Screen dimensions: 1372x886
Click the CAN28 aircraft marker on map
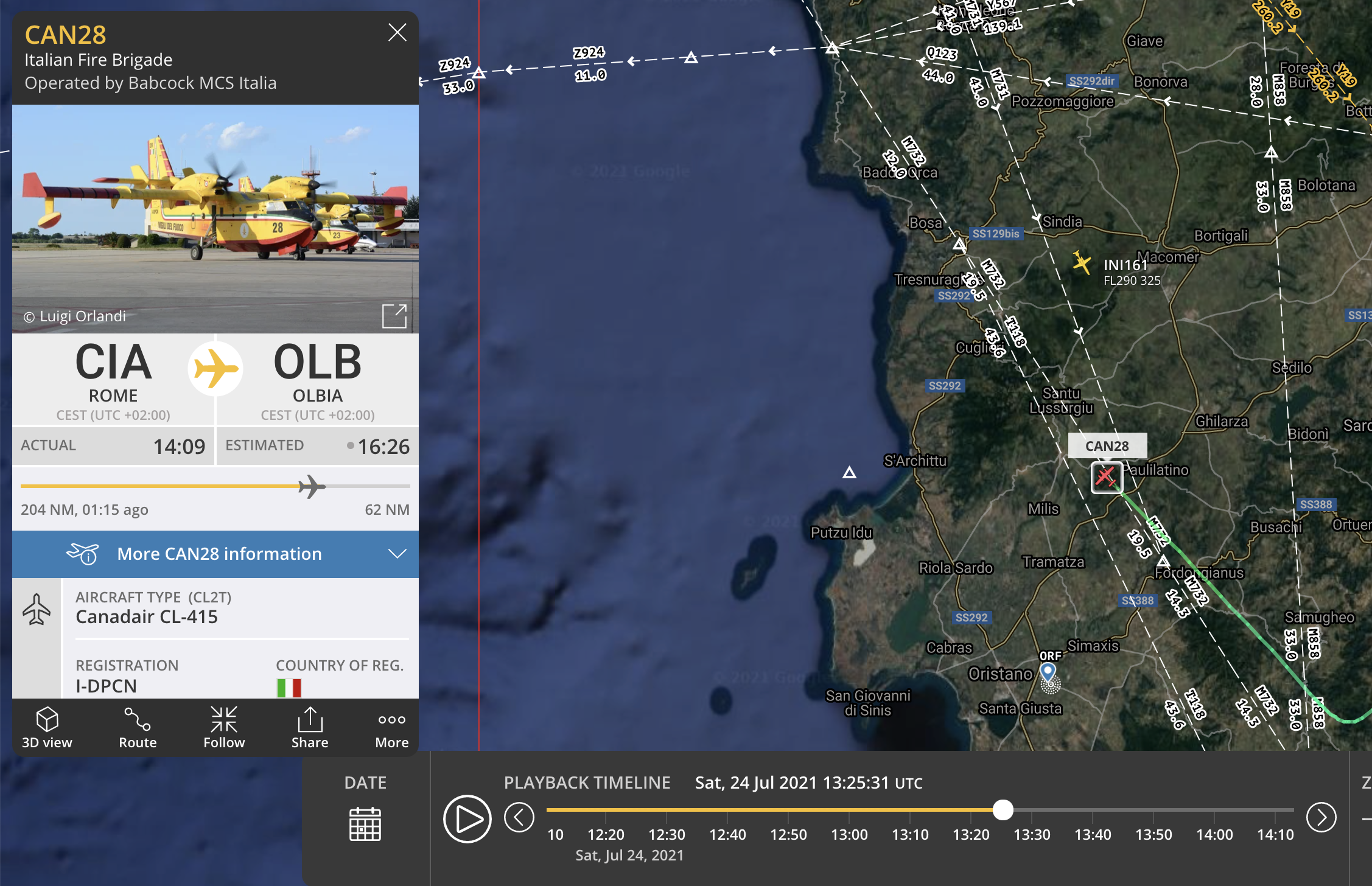click(x=1107, y=478)
